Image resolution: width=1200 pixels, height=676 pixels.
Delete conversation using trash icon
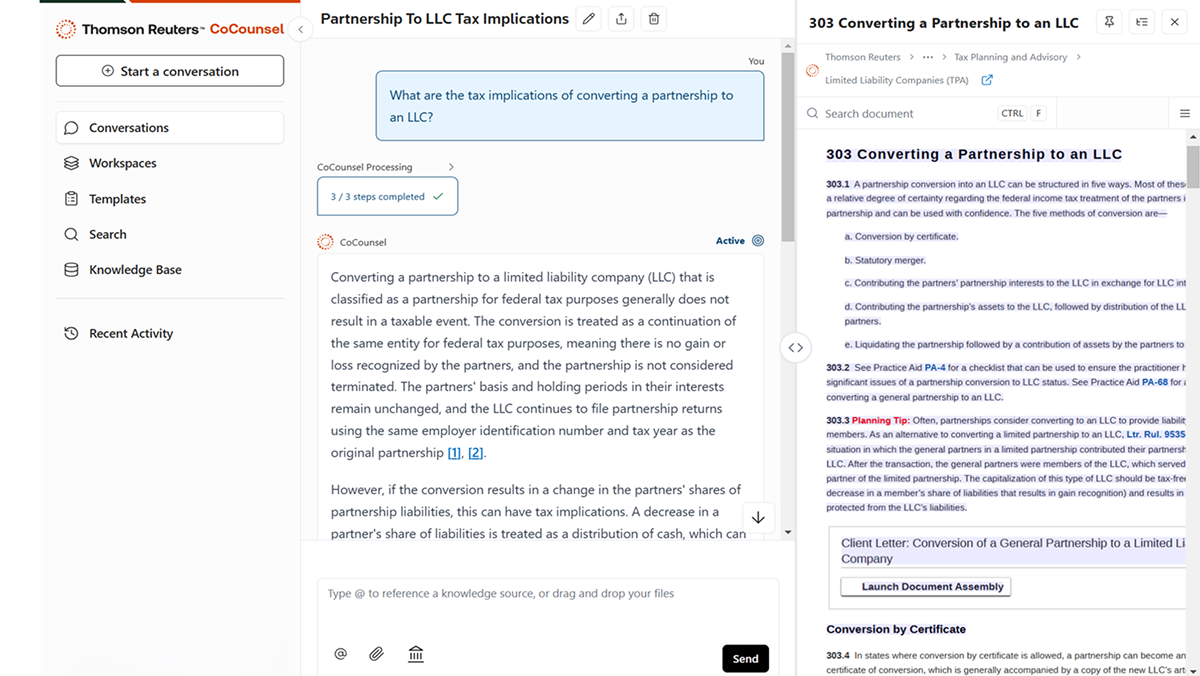[653, 19]
